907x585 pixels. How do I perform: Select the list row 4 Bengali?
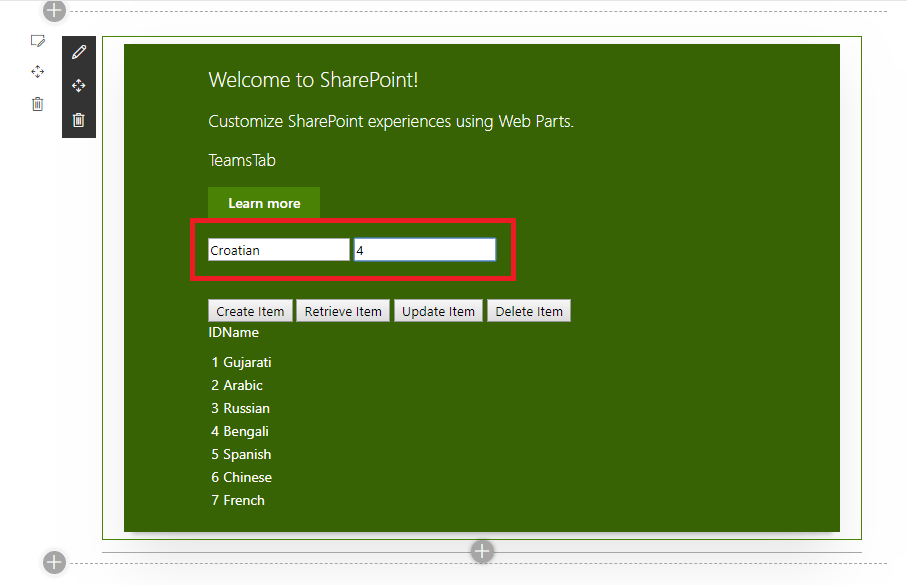[240, 432]
